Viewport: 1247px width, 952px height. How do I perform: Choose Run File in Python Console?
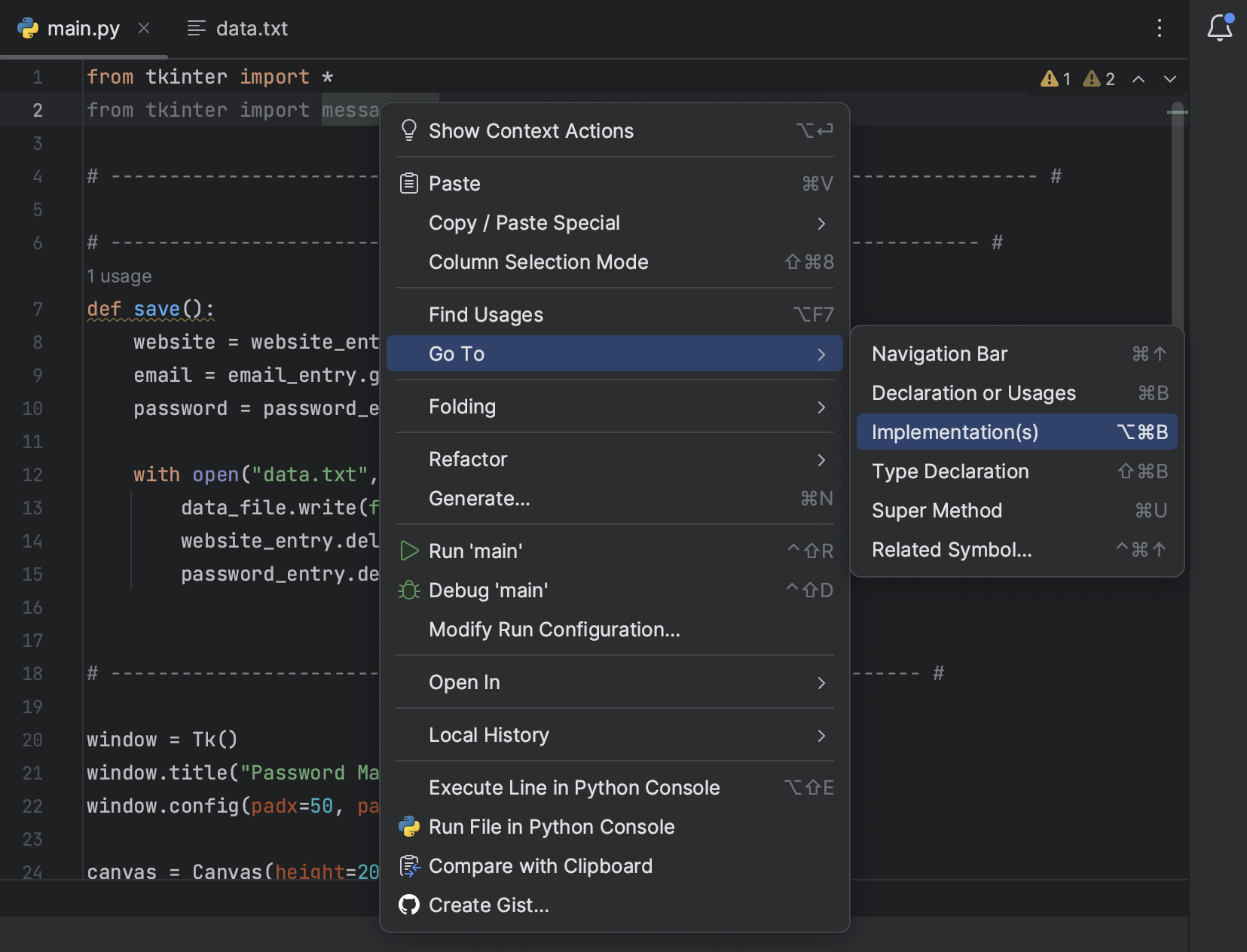click(x=615, y=826)
